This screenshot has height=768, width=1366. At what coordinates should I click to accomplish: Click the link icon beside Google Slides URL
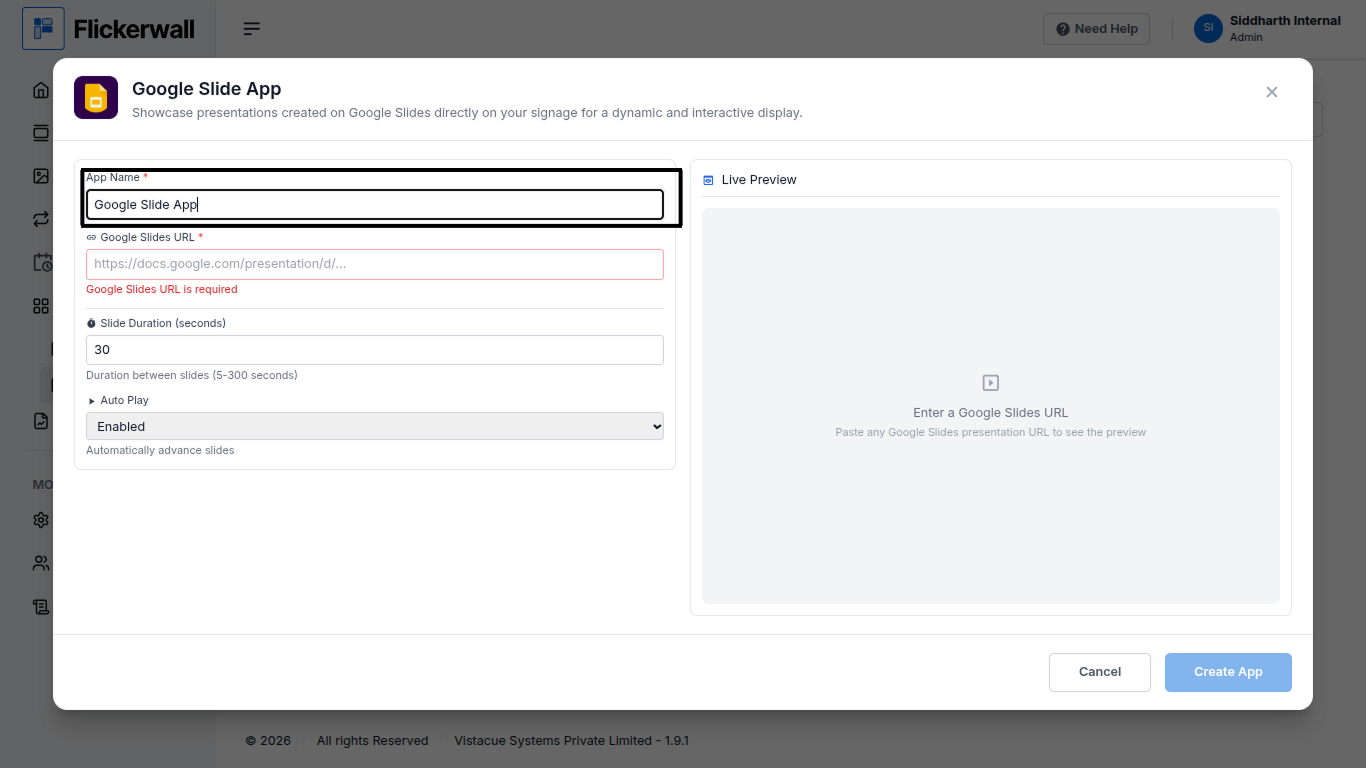(x=91, y=238)
